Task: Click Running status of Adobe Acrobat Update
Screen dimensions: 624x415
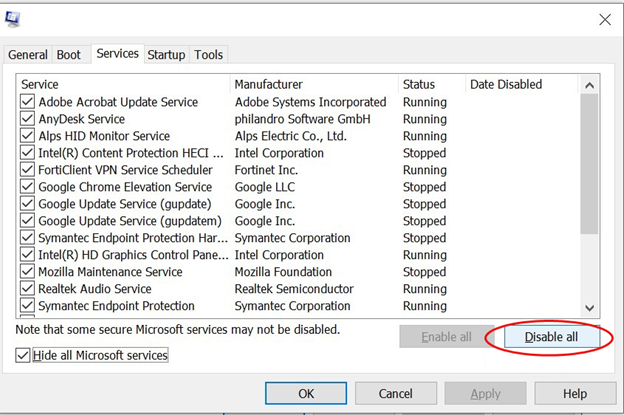Action: click(425, 102)
